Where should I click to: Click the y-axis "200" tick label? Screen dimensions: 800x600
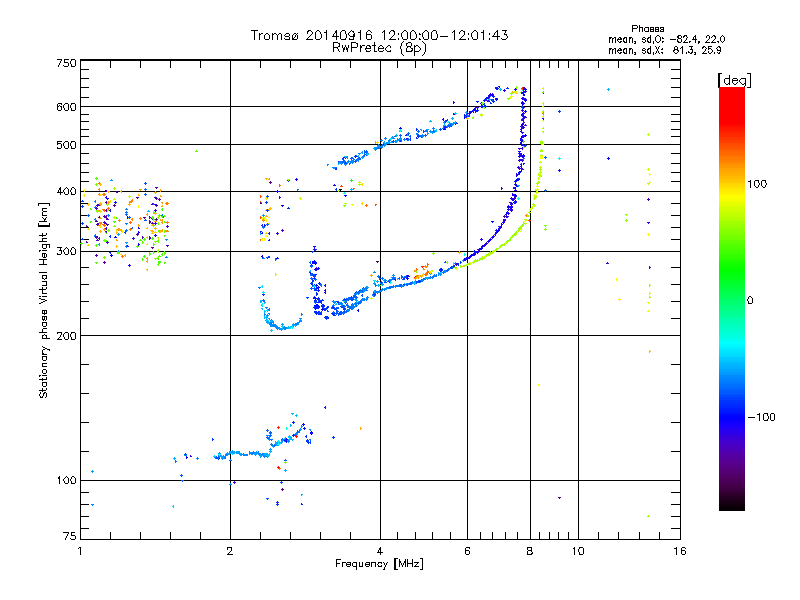pyautogui.click(x=66, y=336)
